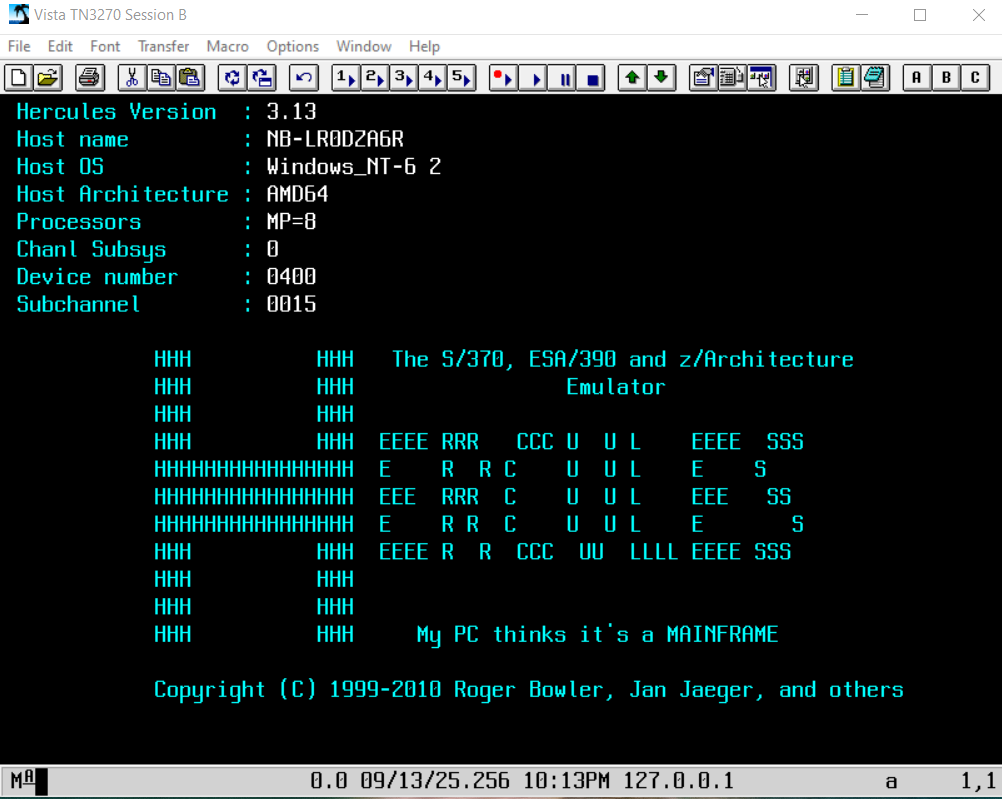Stop macro with the stop icon

[x=590, y=78]
